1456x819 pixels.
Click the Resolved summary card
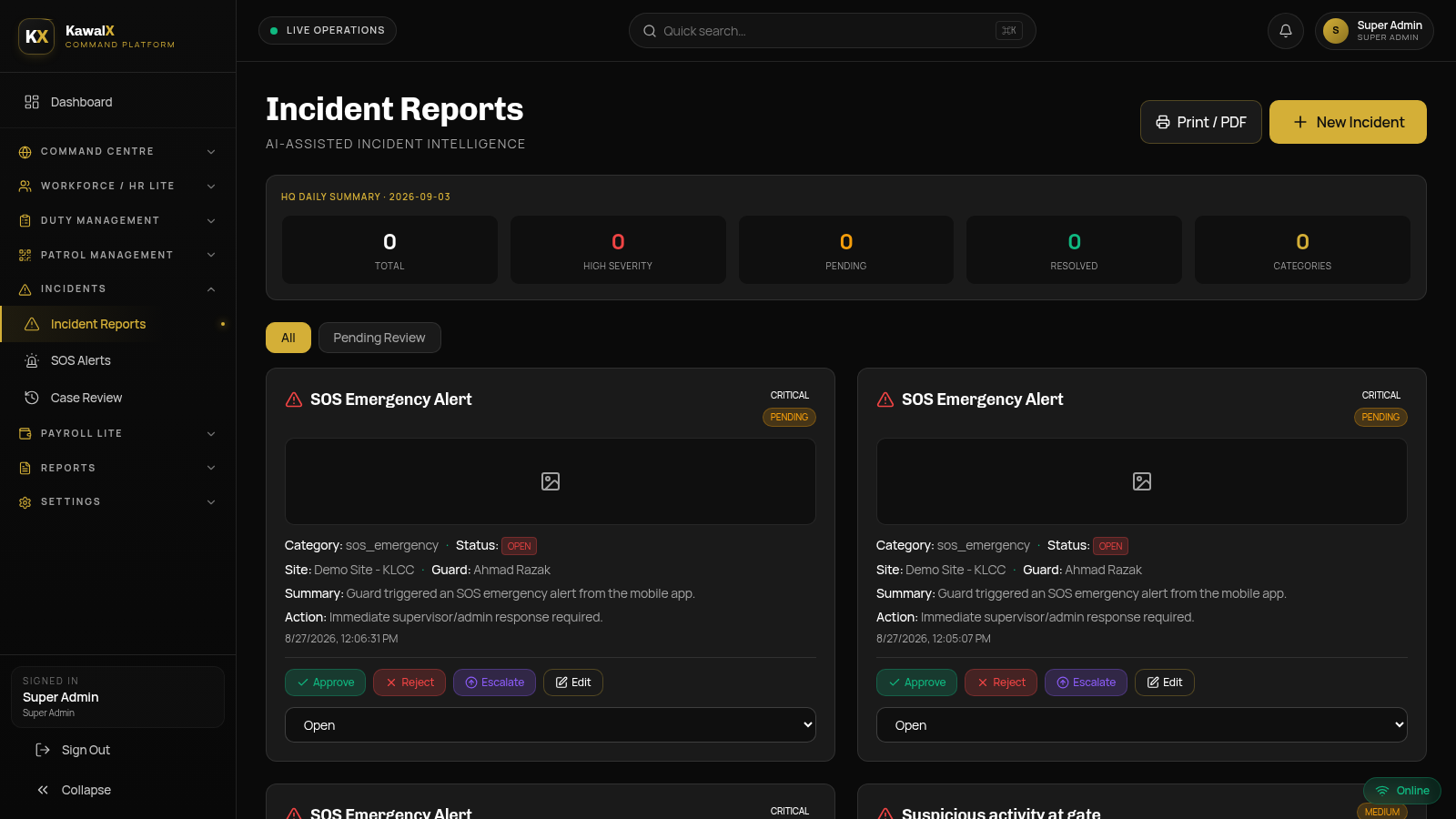click(x=1074, y=250)
